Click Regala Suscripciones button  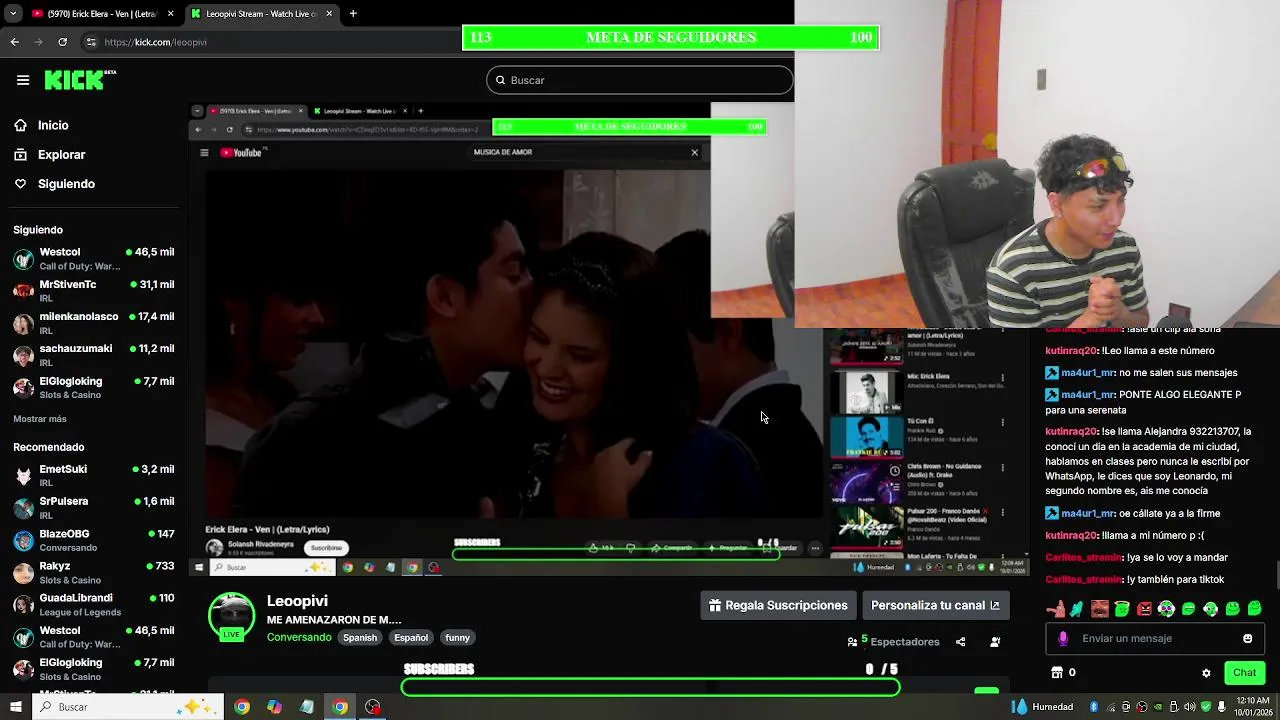coord(778,605)
